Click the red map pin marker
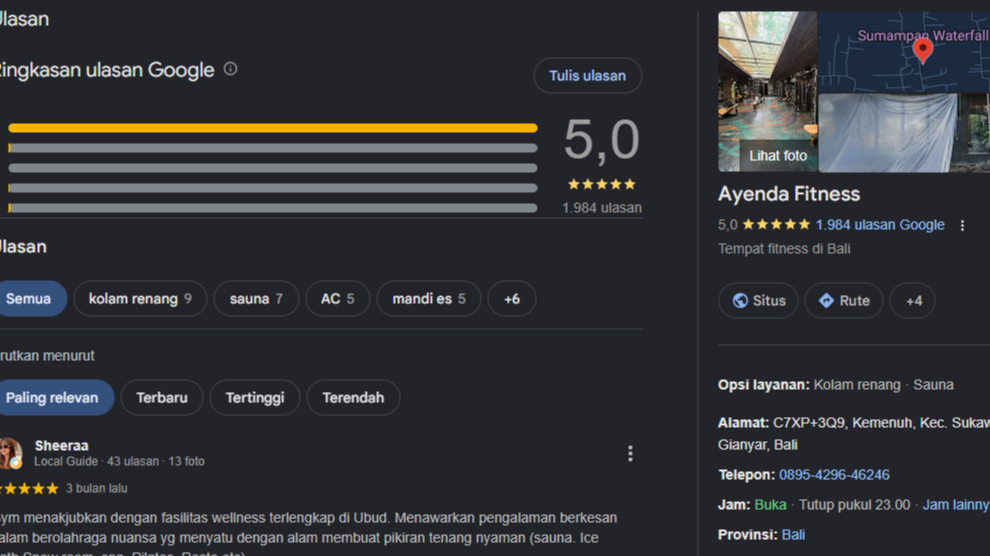Viewport: 990px width, 556px height. click(x=922, y=50)
